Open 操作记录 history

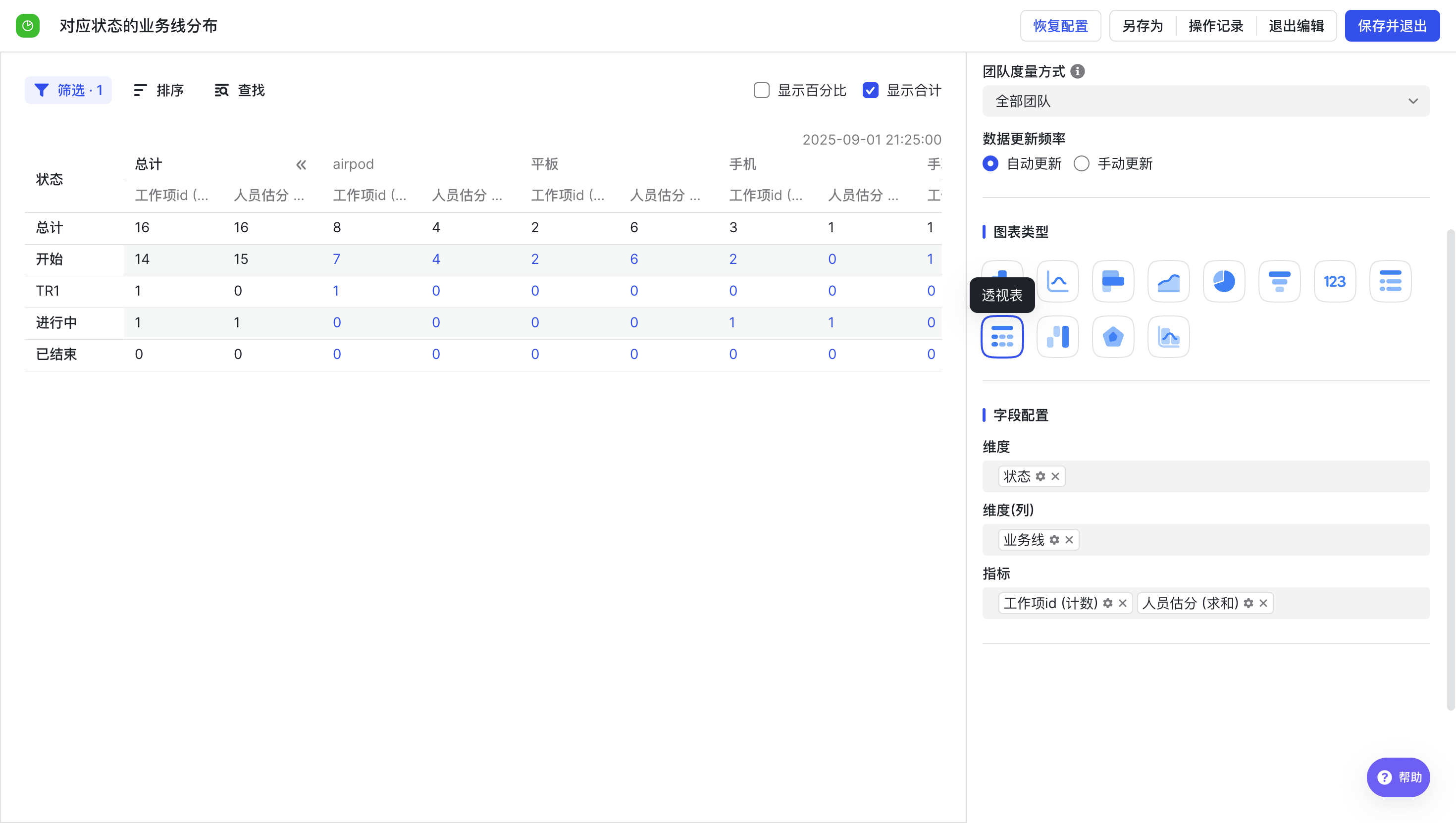[x=1216, y=25]
